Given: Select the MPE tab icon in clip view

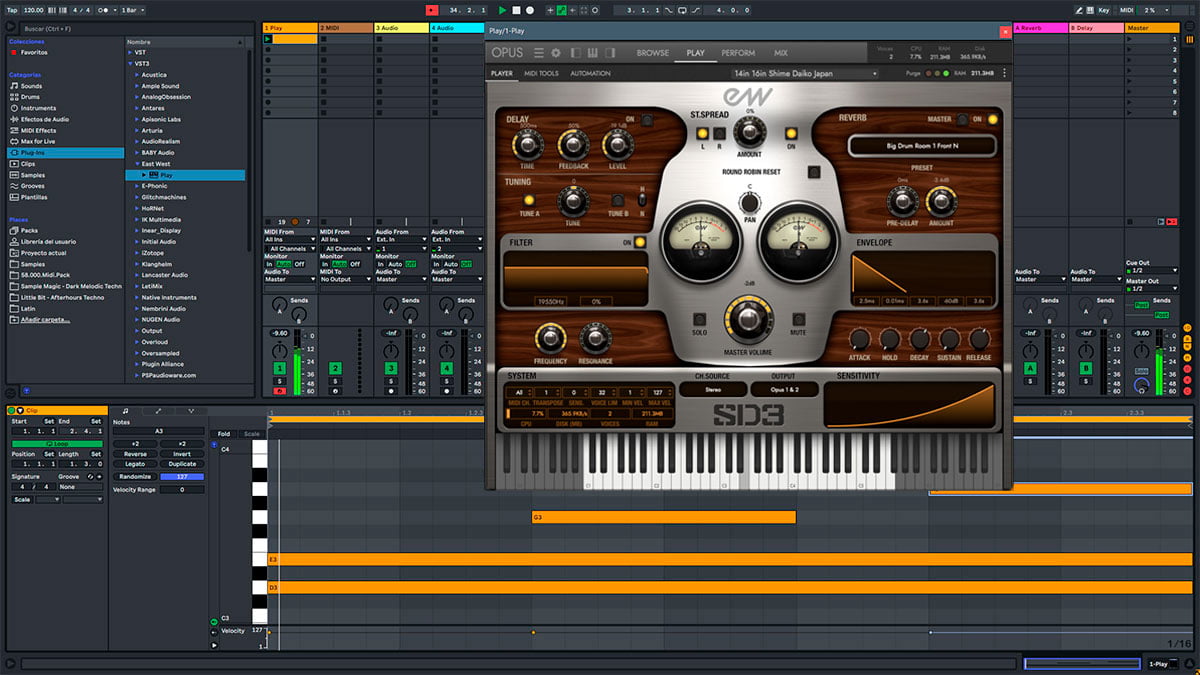Looking at the screenshot, I should click(x=191, y=411).
